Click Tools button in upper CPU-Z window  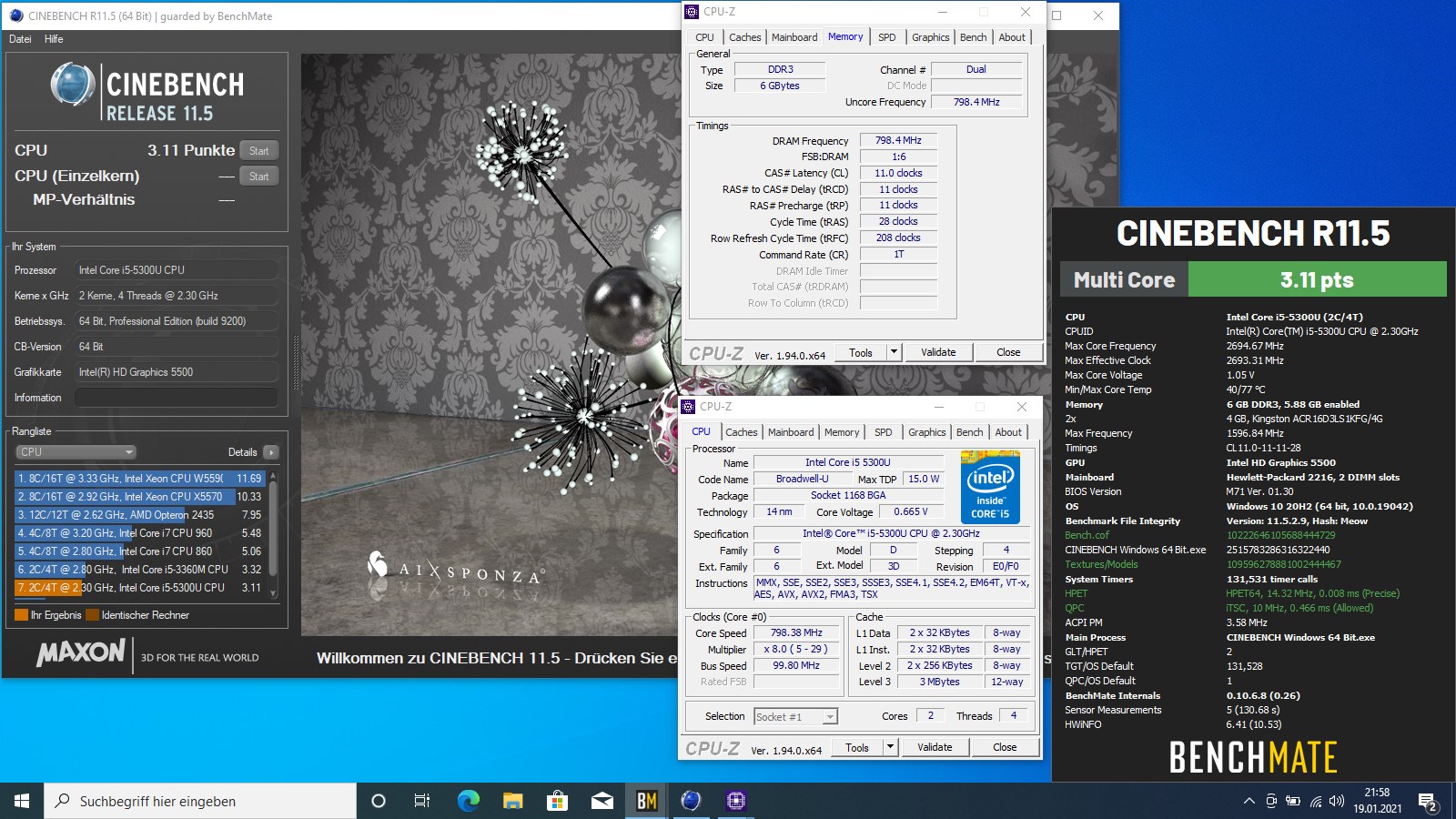coord(860,353)
